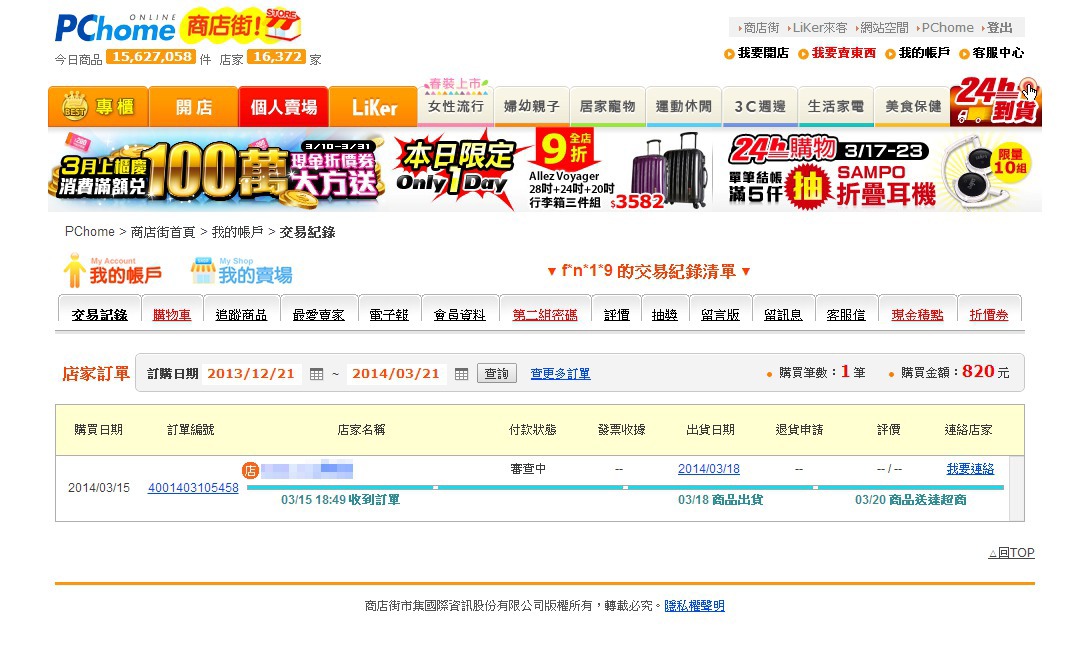Click 登出 to log out
This screenshot has height=646, width=1077.
pyautogui.click(x=999, y=28)
